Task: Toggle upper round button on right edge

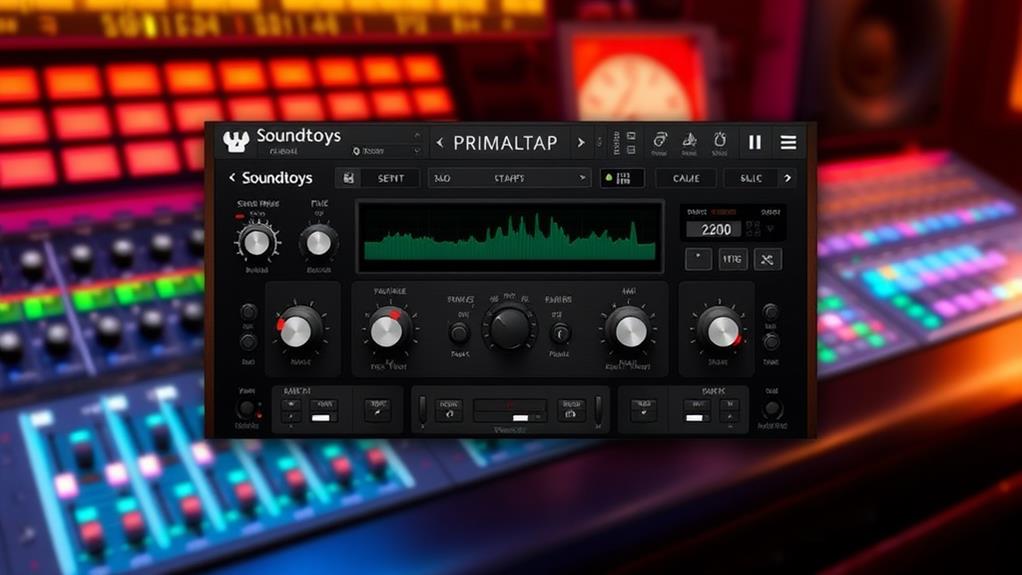Action: pos(771,312)
